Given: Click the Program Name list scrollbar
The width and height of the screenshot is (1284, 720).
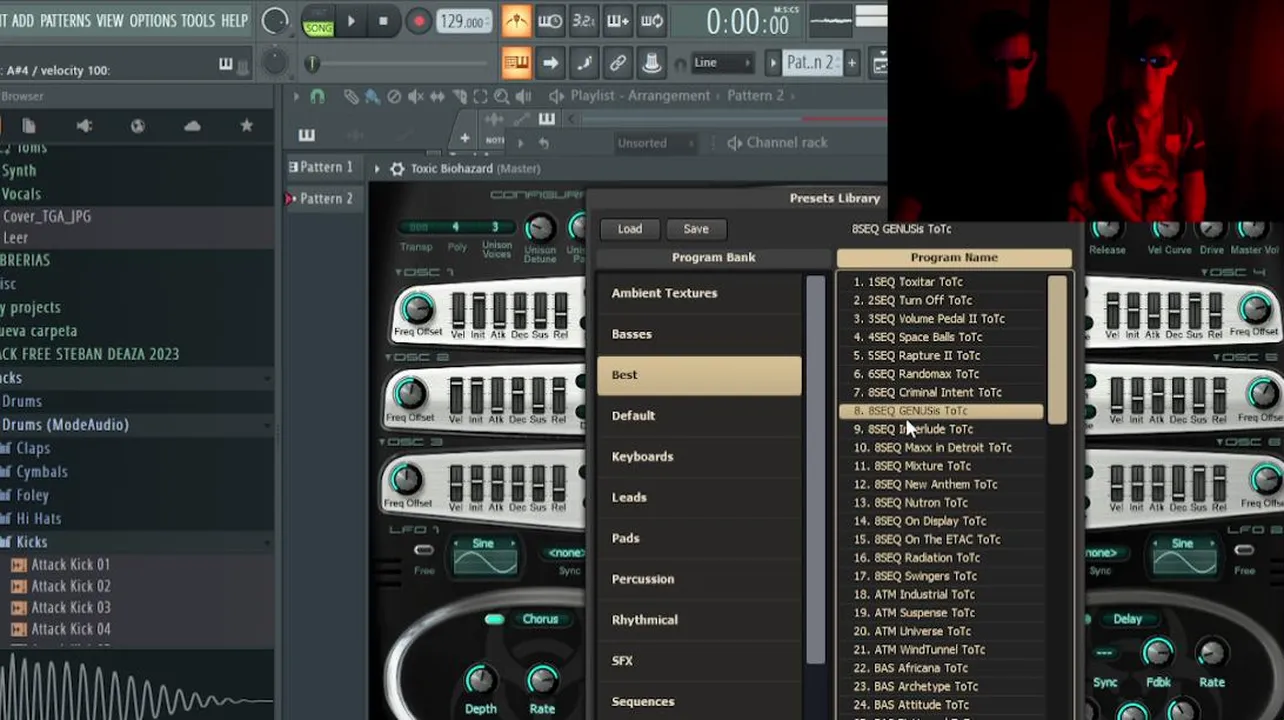Looking at the screenshot, I should pyautogui.click(x=1057, y=350).
